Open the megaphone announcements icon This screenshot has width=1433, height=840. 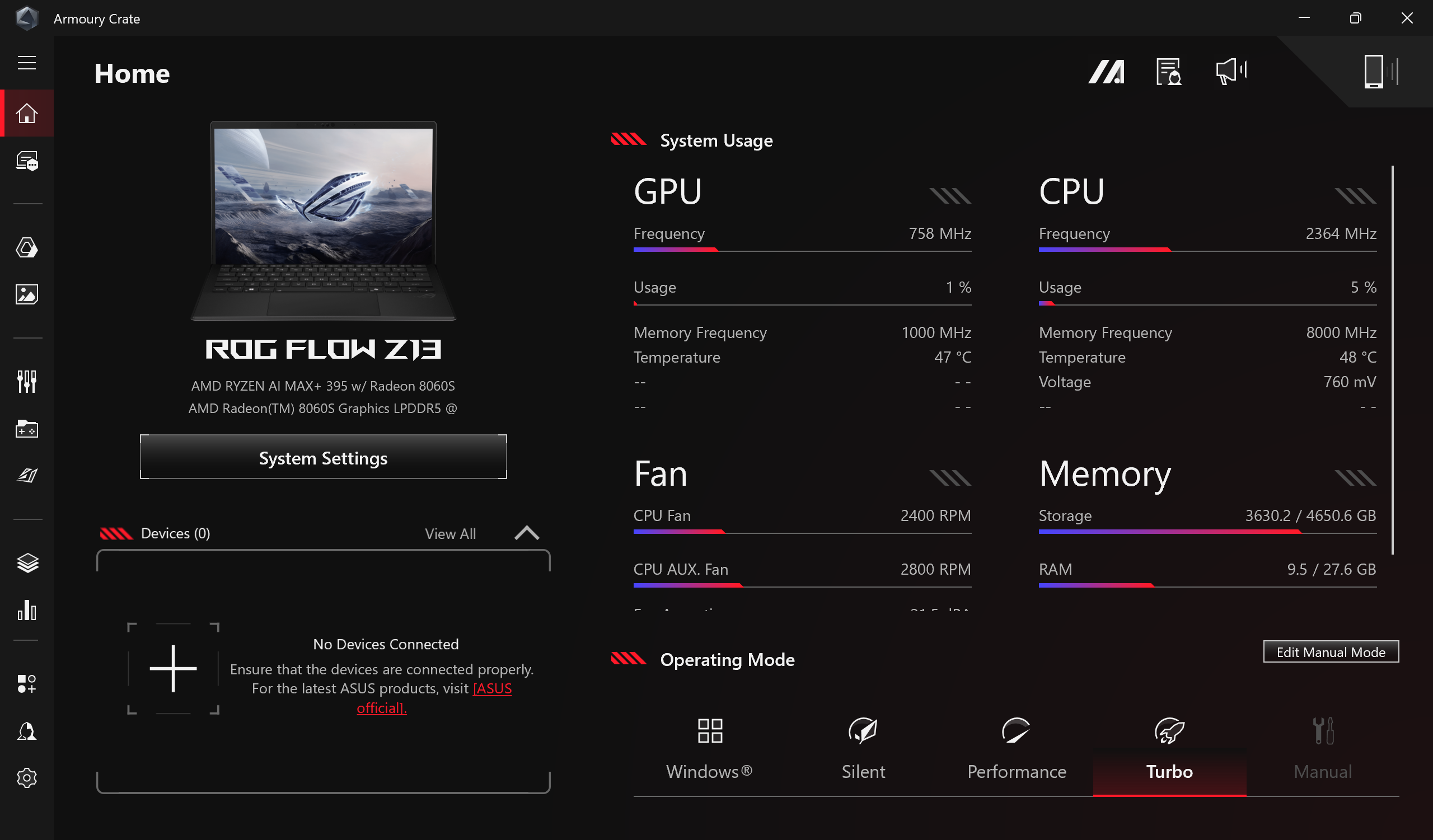tap(1231, 72)
